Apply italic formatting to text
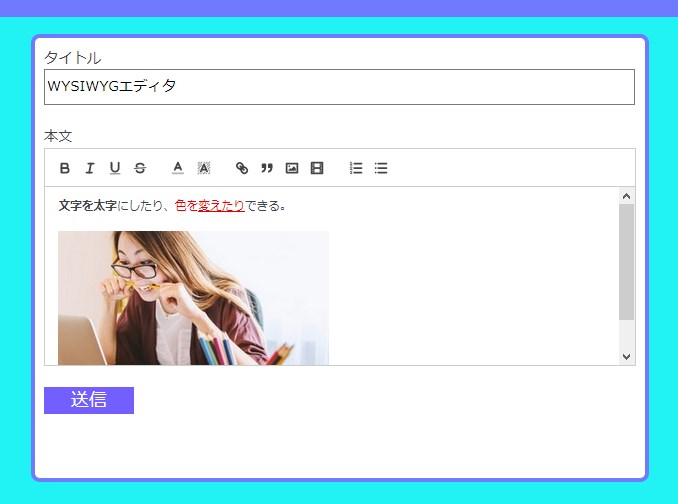 [90, 168]
